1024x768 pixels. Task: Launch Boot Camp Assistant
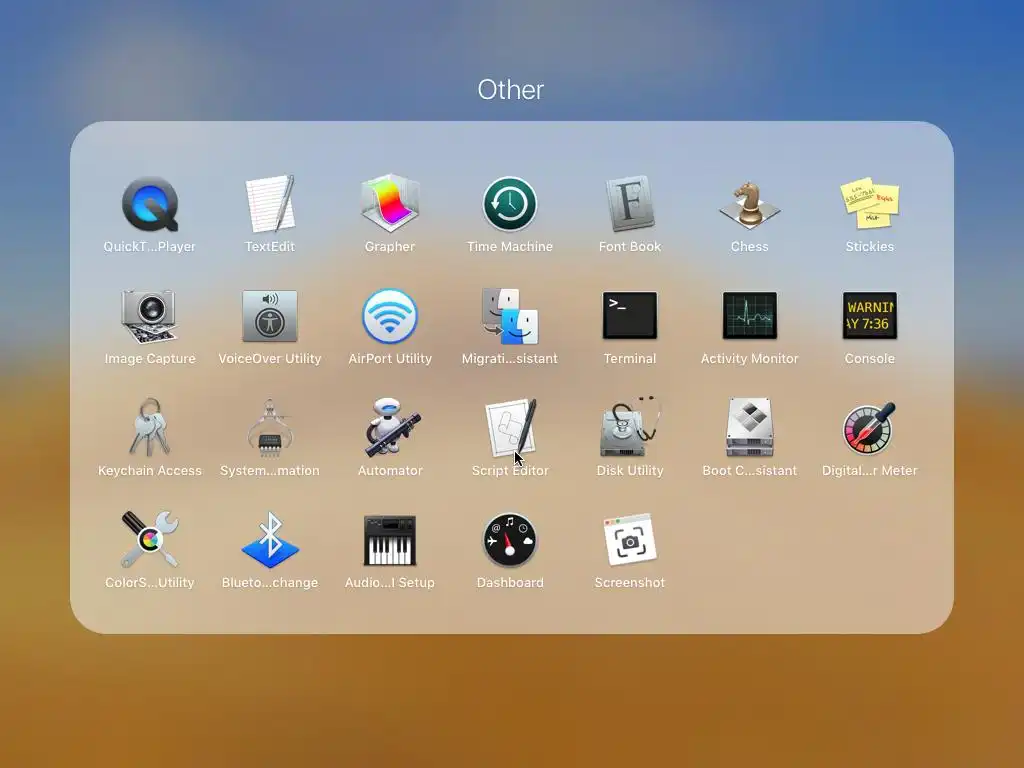pyautogui.click(x=750, y=428)
